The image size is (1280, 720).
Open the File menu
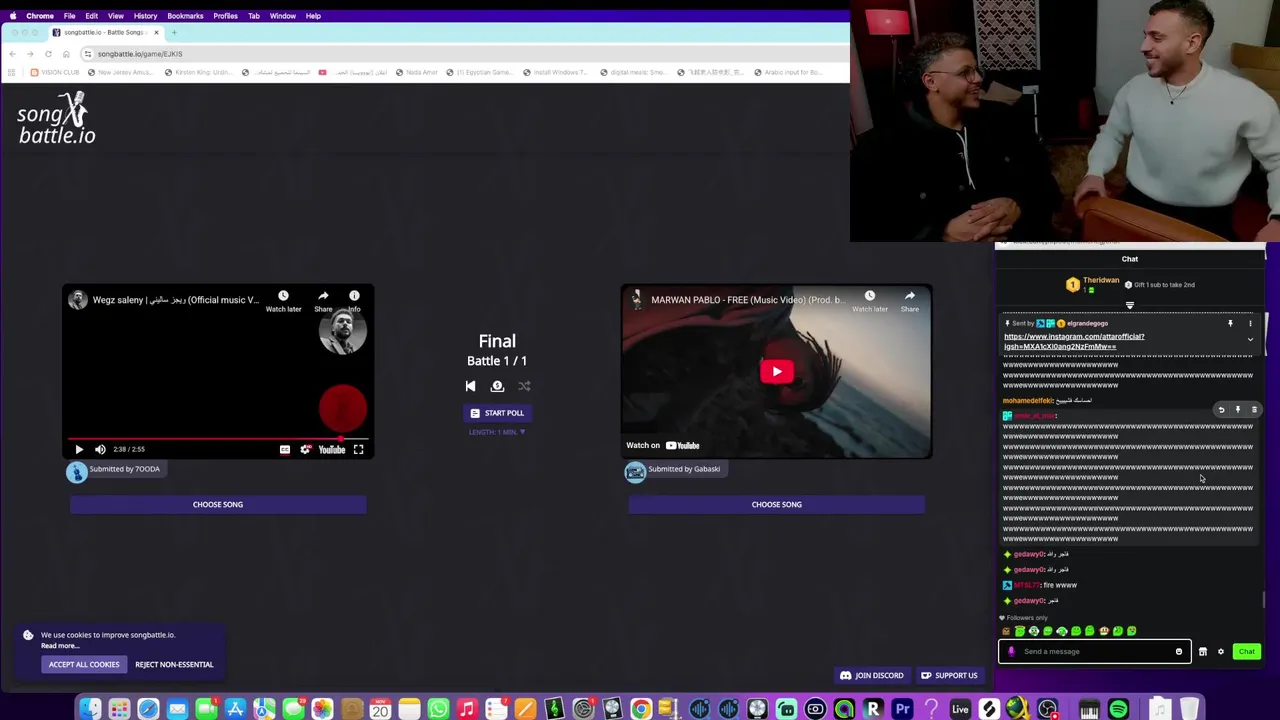(x=70, y=16)
